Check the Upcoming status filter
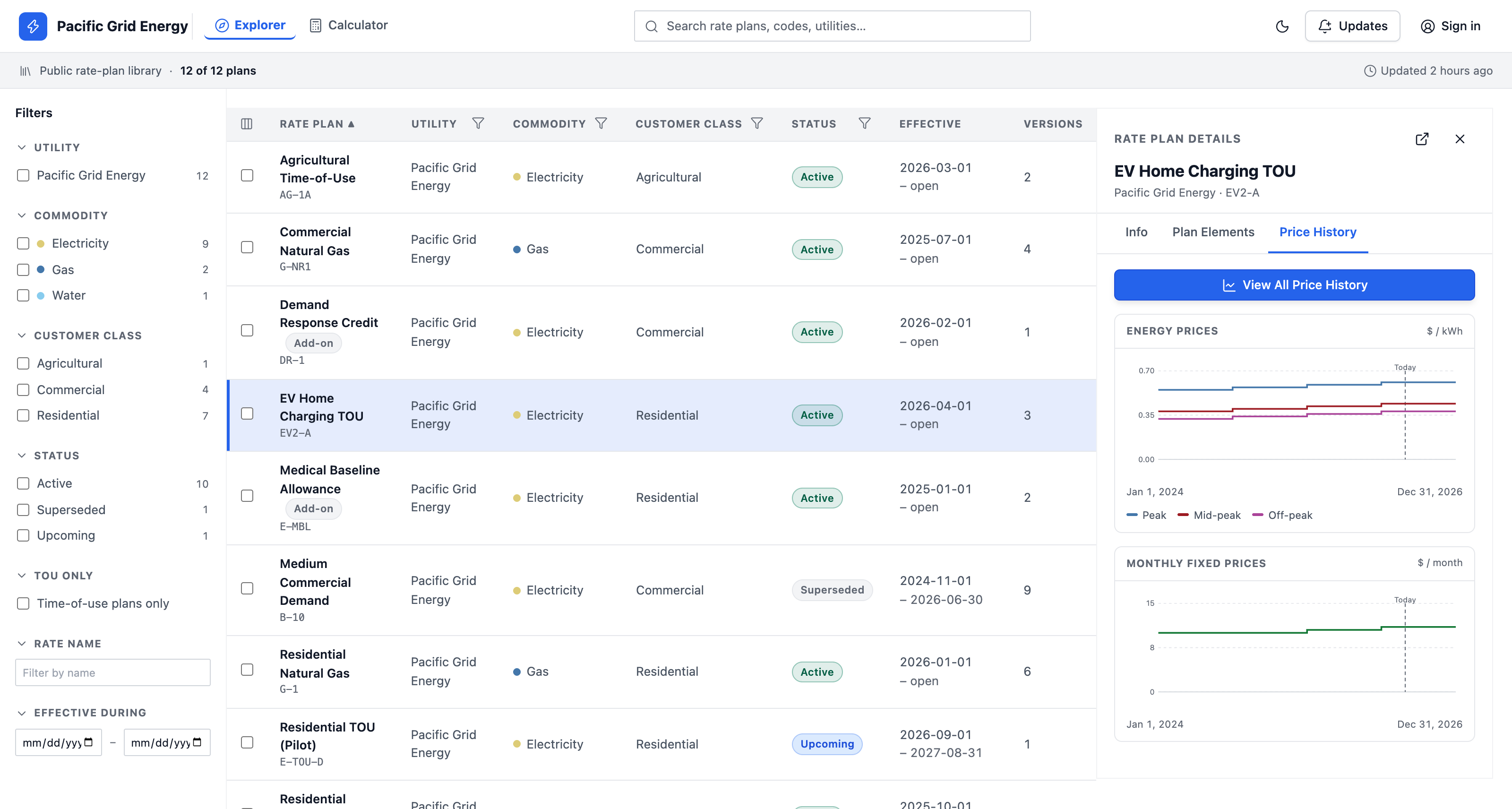The image size is (1512, 809). [x=23, y=535]
